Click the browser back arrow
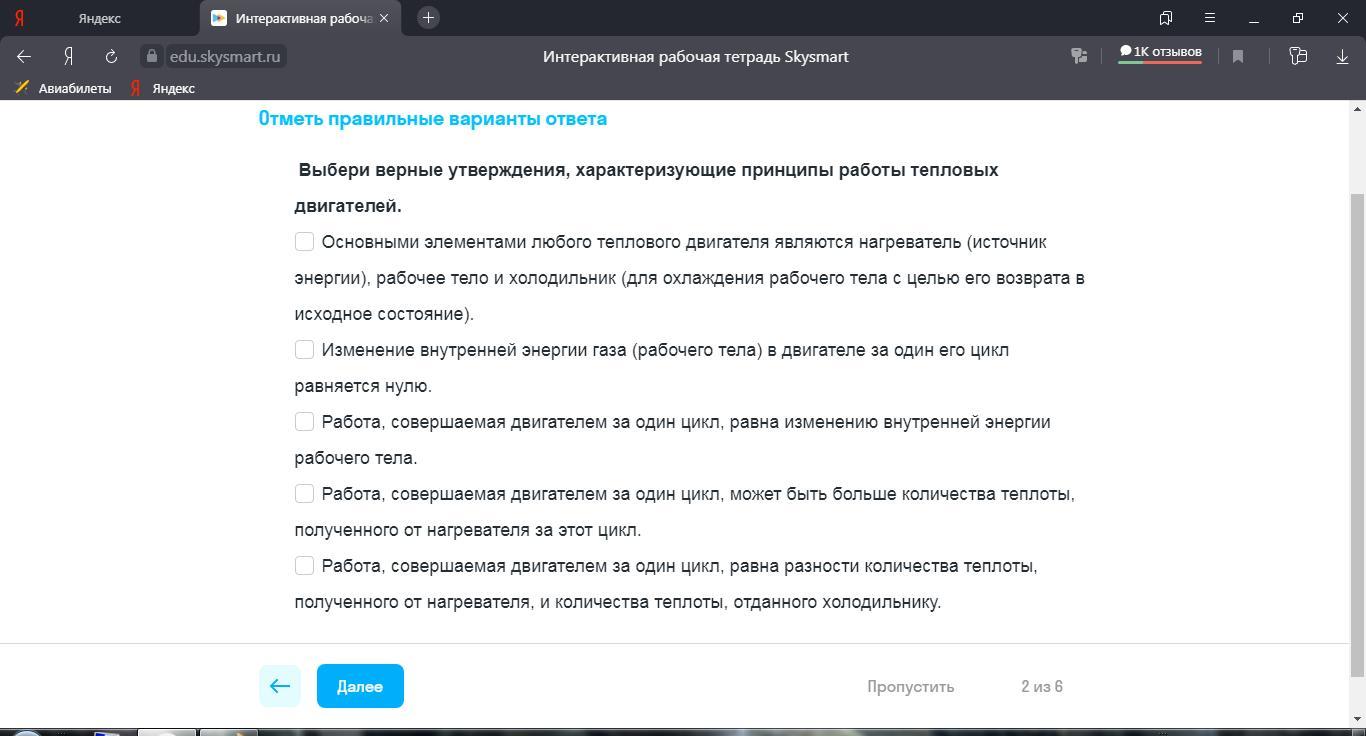This screenshot has height=736, width=1366. tap(24, 57)
